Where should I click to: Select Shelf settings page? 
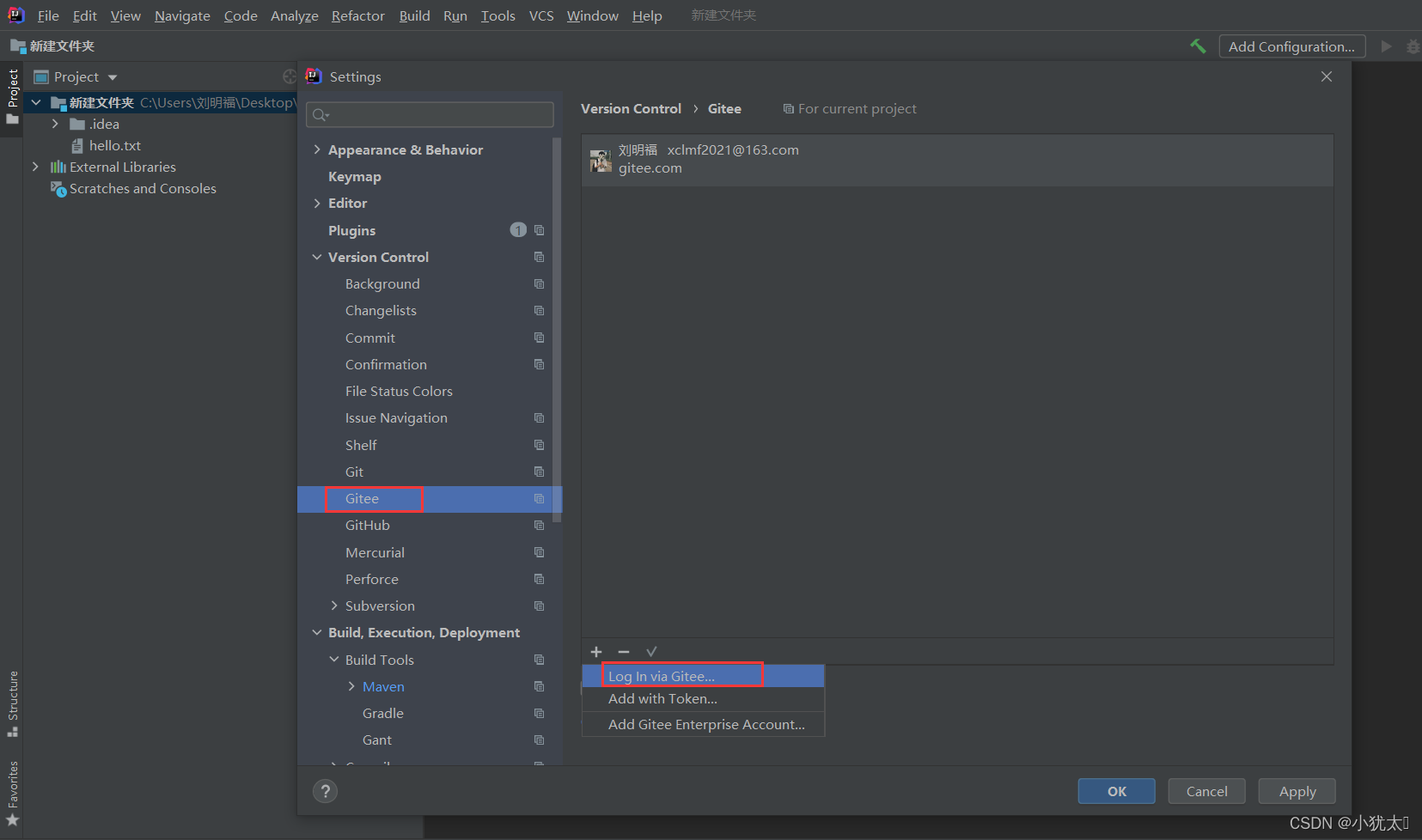click(361, 445)
